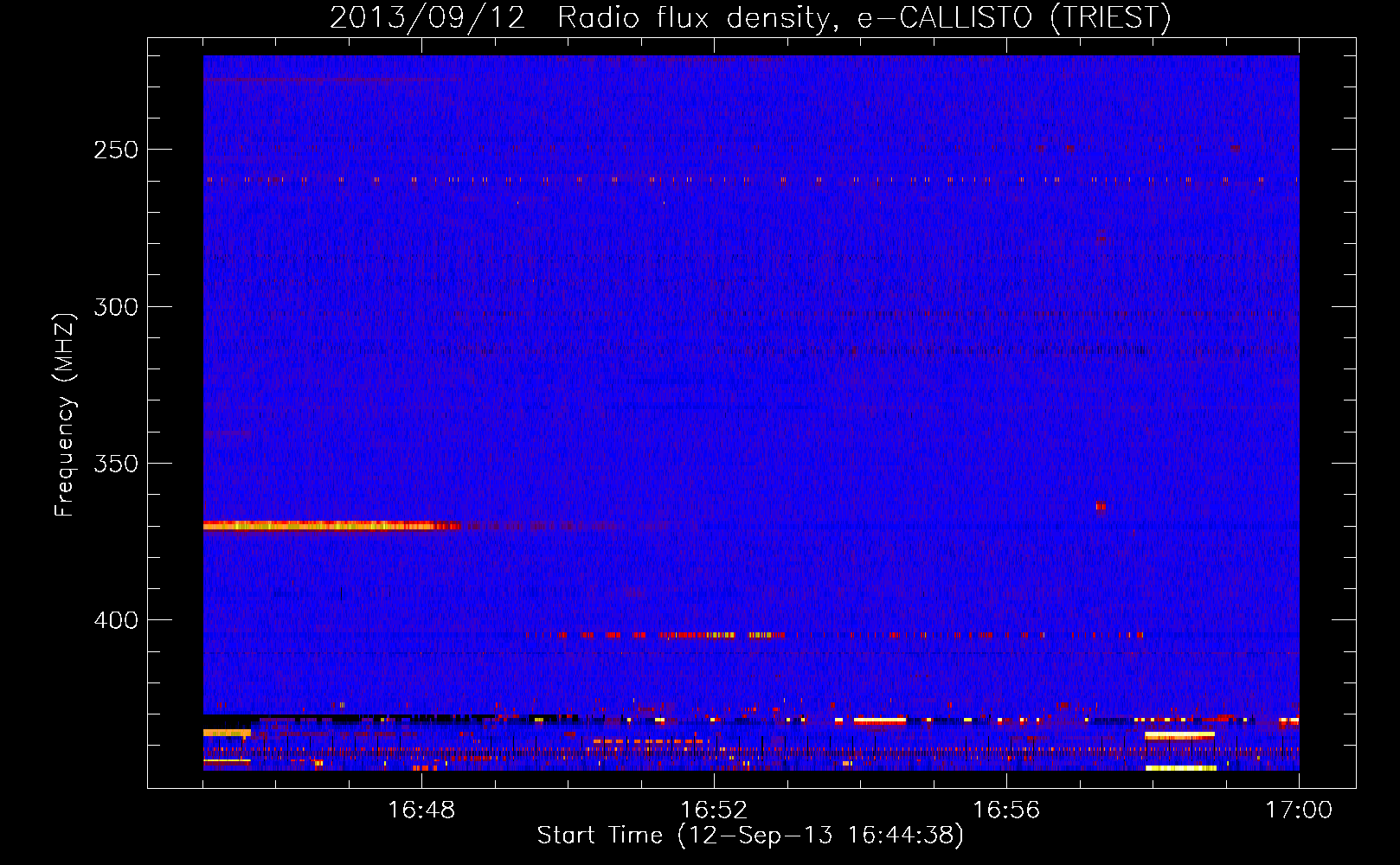Click the 400 frequency tick label
1400x865 pixels.
(116, 620)
